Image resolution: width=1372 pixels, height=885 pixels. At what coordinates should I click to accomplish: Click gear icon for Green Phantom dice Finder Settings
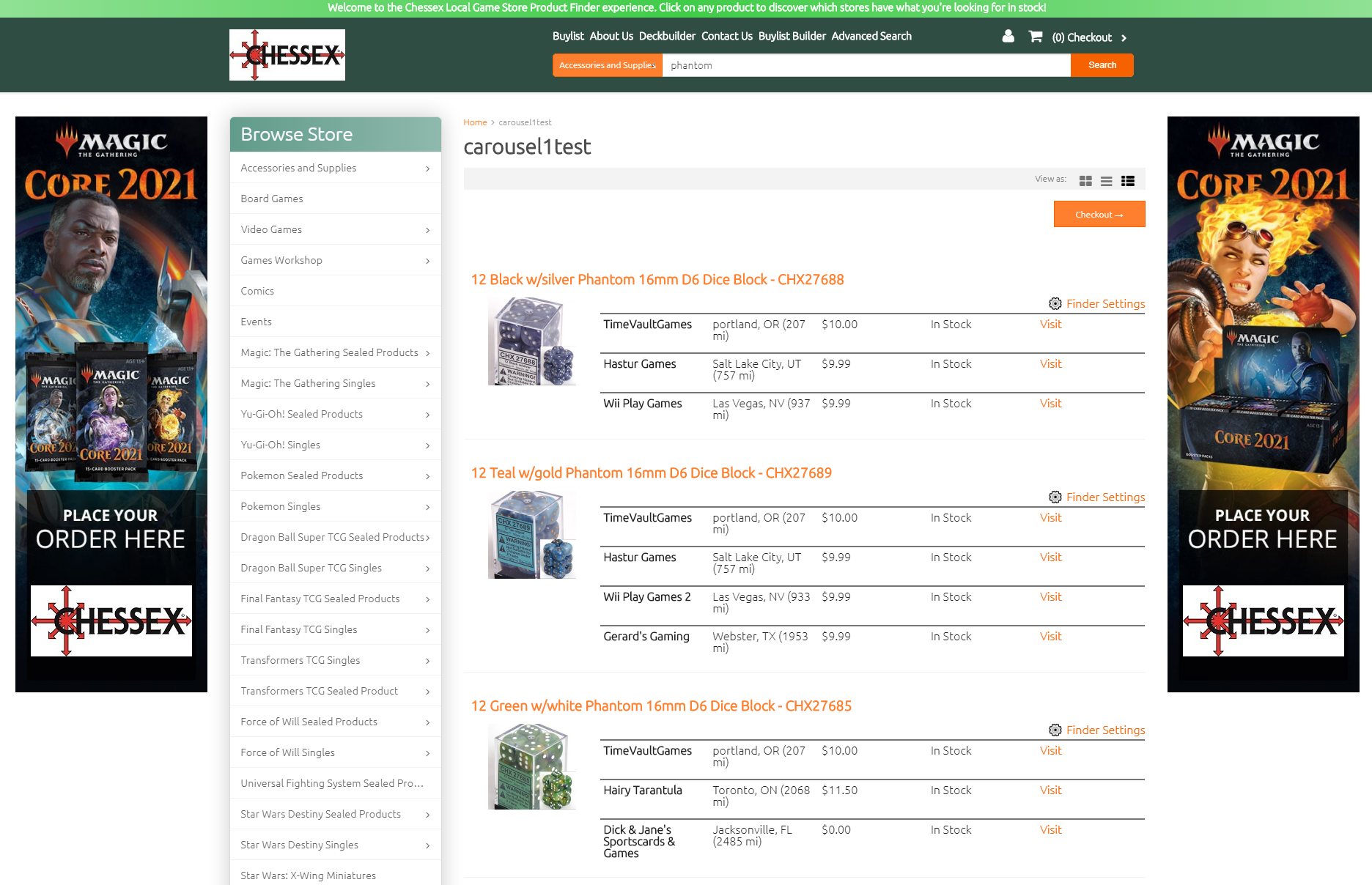pyautogui.click(x=1055, y=730)
